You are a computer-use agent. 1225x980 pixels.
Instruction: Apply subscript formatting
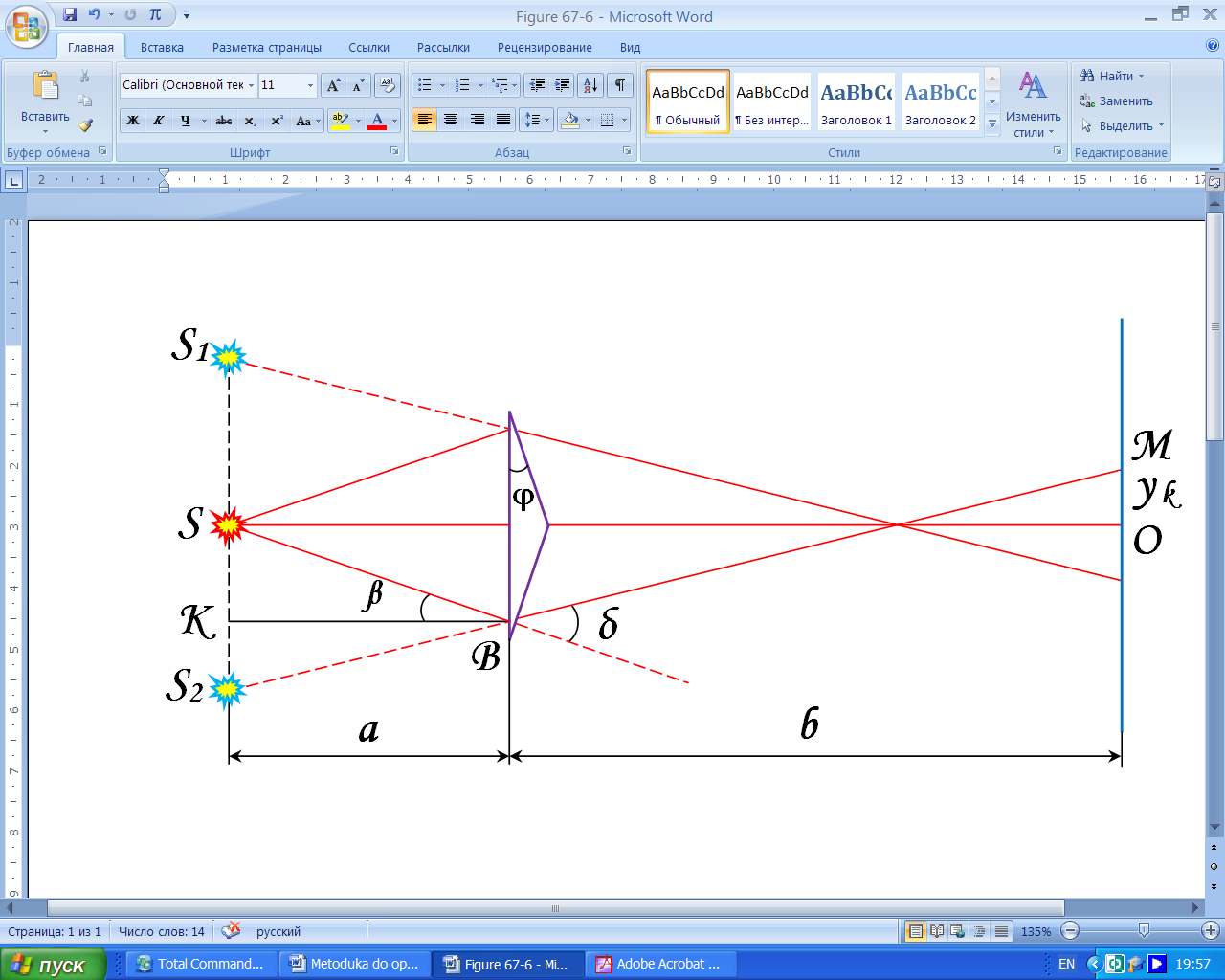pyautogui.click(x=250, y=121)
